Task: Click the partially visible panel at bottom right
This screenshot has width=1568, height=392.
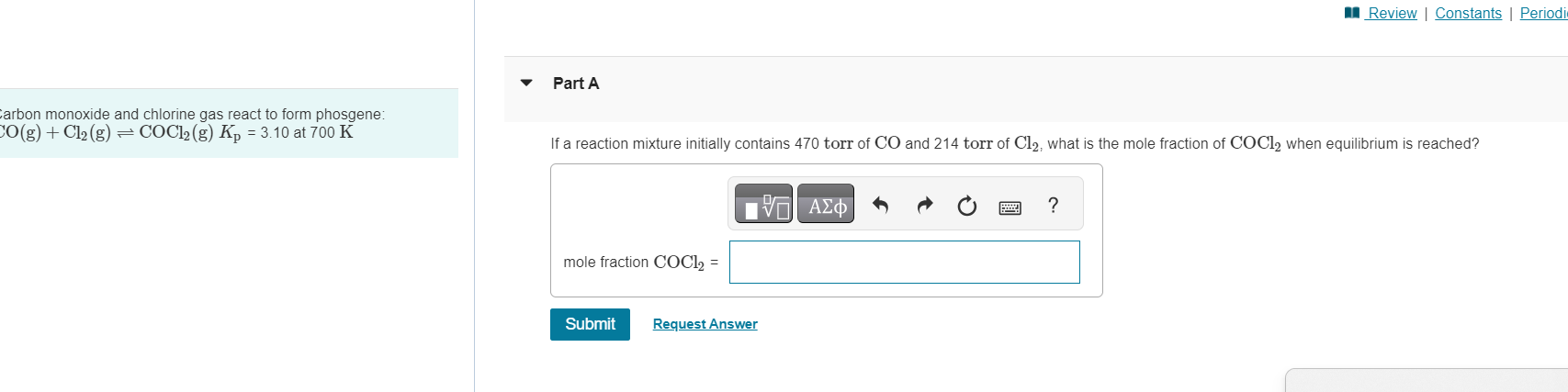Action: click(1426, 380)
